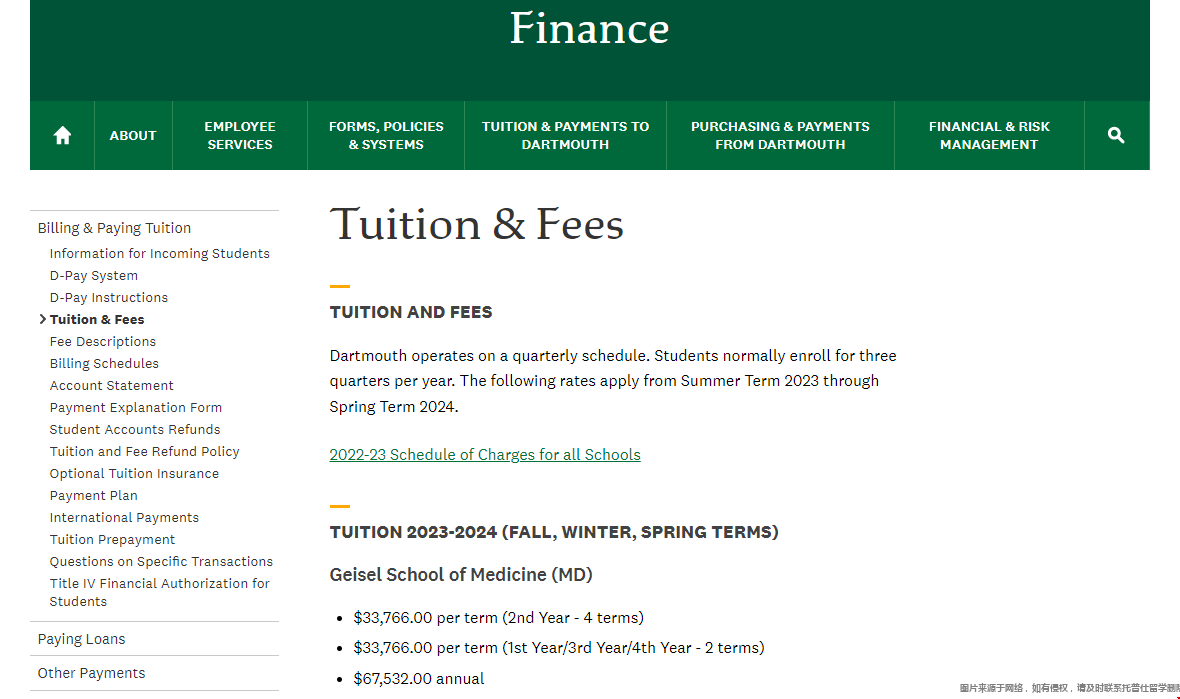Select Optional Tuition Insurance link
Image resolution: width=1180 pixels, height=699 pixels.
point(135,473)
